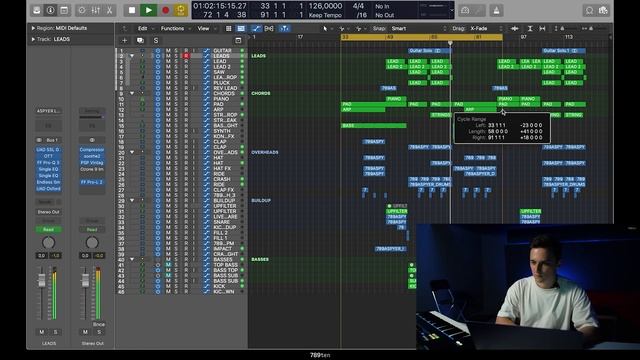Click the Vertical Auto Zoom icon
Image resolution: width=640 pixels, height=360 pixels.
[530, 29]
